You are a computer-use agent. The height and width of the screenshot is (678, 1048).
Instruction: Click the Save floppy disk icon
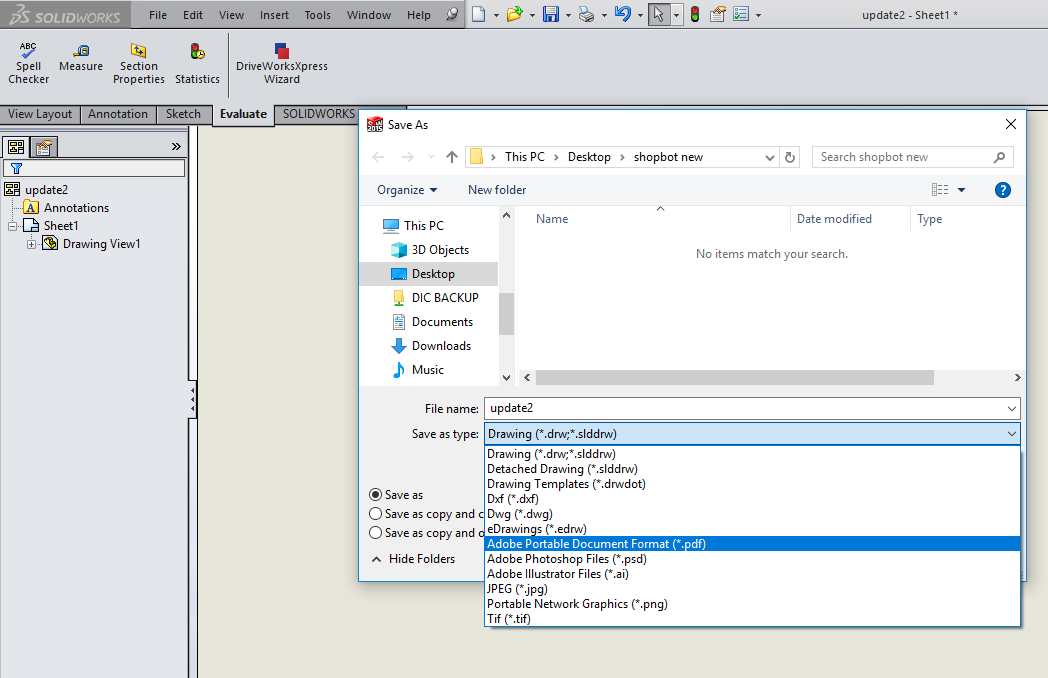coord(551,14)
